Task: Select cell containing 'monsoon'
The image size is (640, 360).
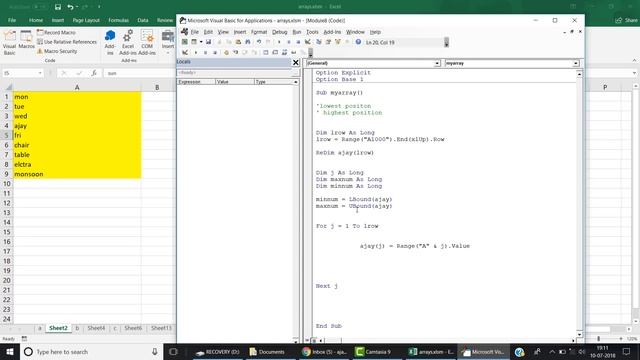Action: pos(77,174)
